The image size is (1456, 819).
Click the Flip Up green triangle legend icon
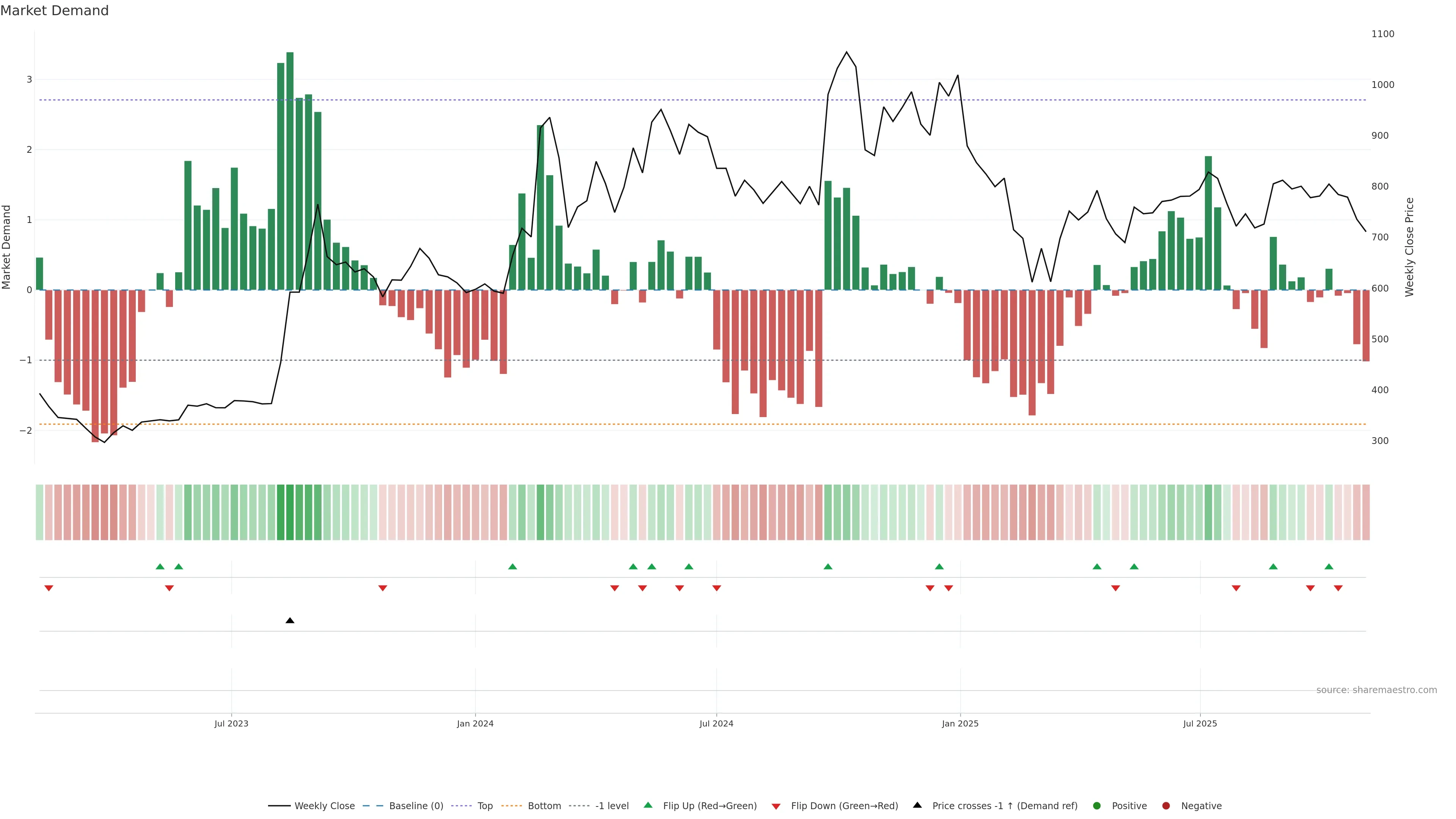point(648,805)
